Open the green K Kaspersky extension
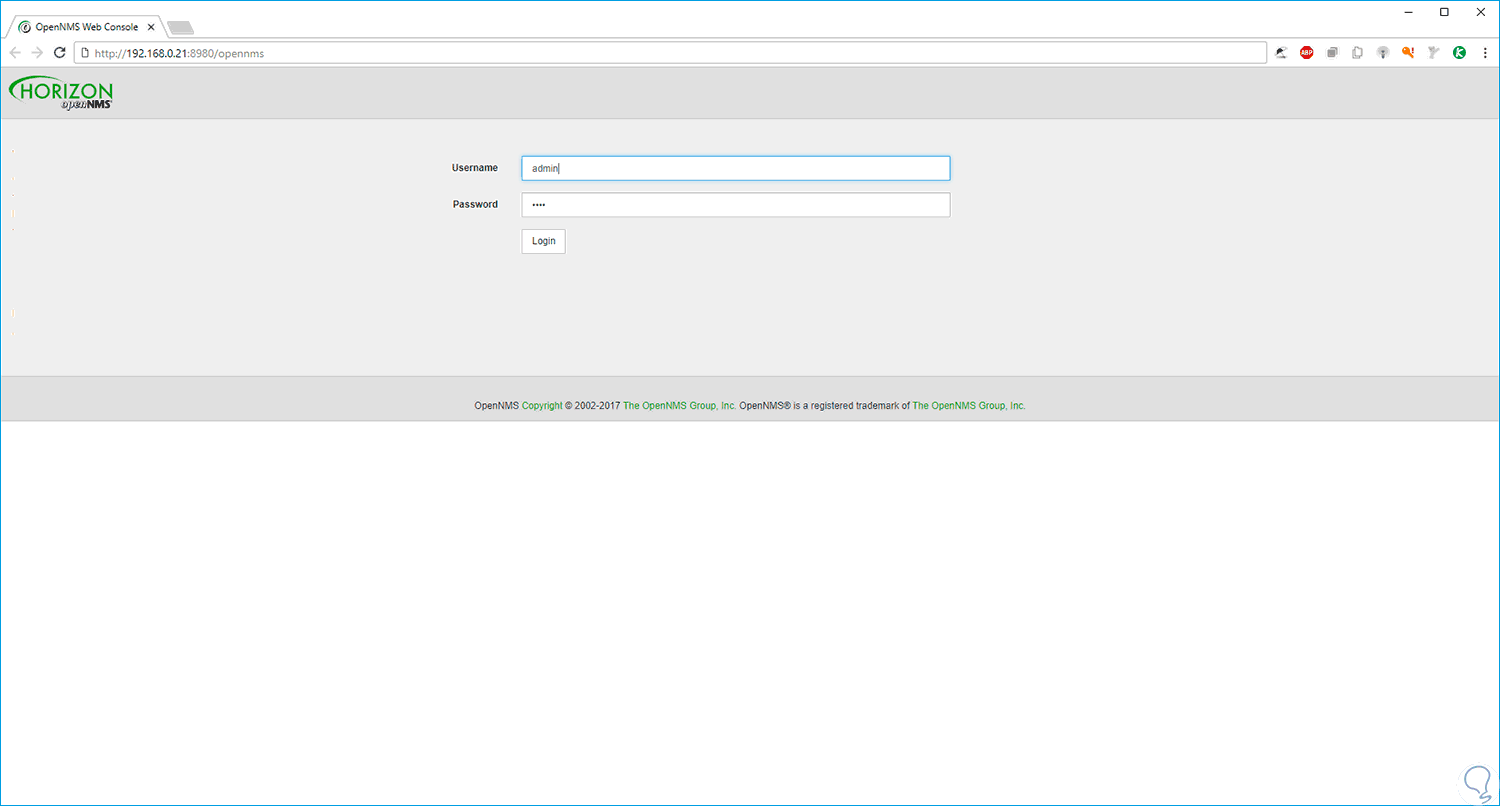 click(x=1459, y=53)
